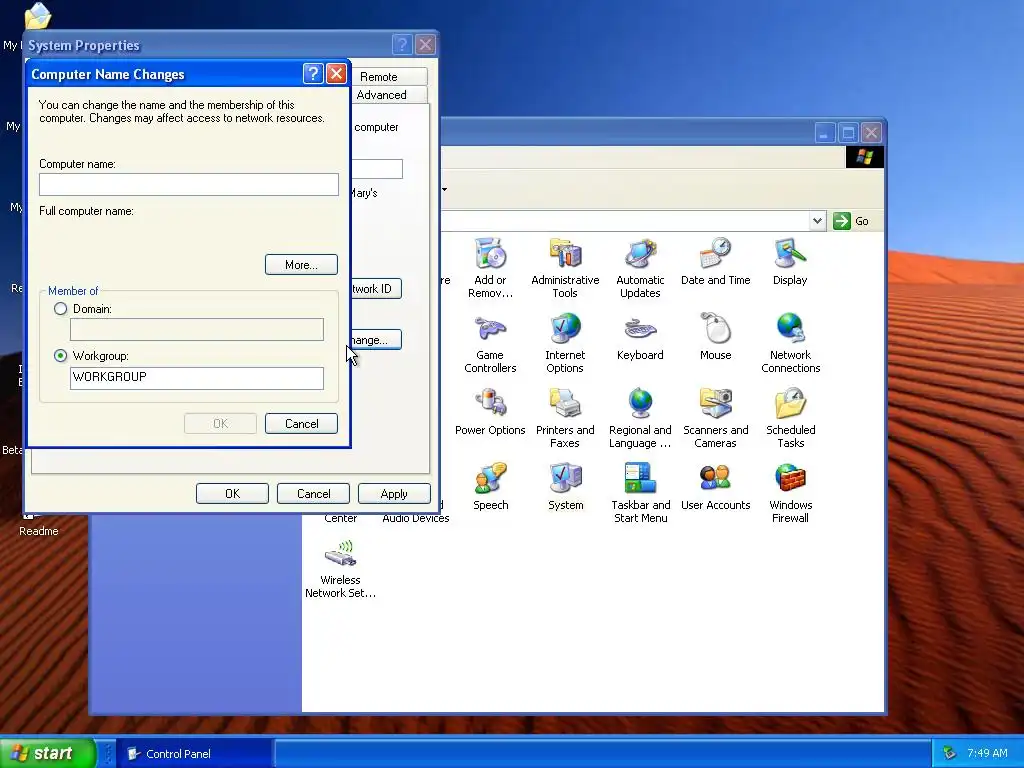Open Keyboard settings icon
1024x768 pixels.
(x=640, y=336)
